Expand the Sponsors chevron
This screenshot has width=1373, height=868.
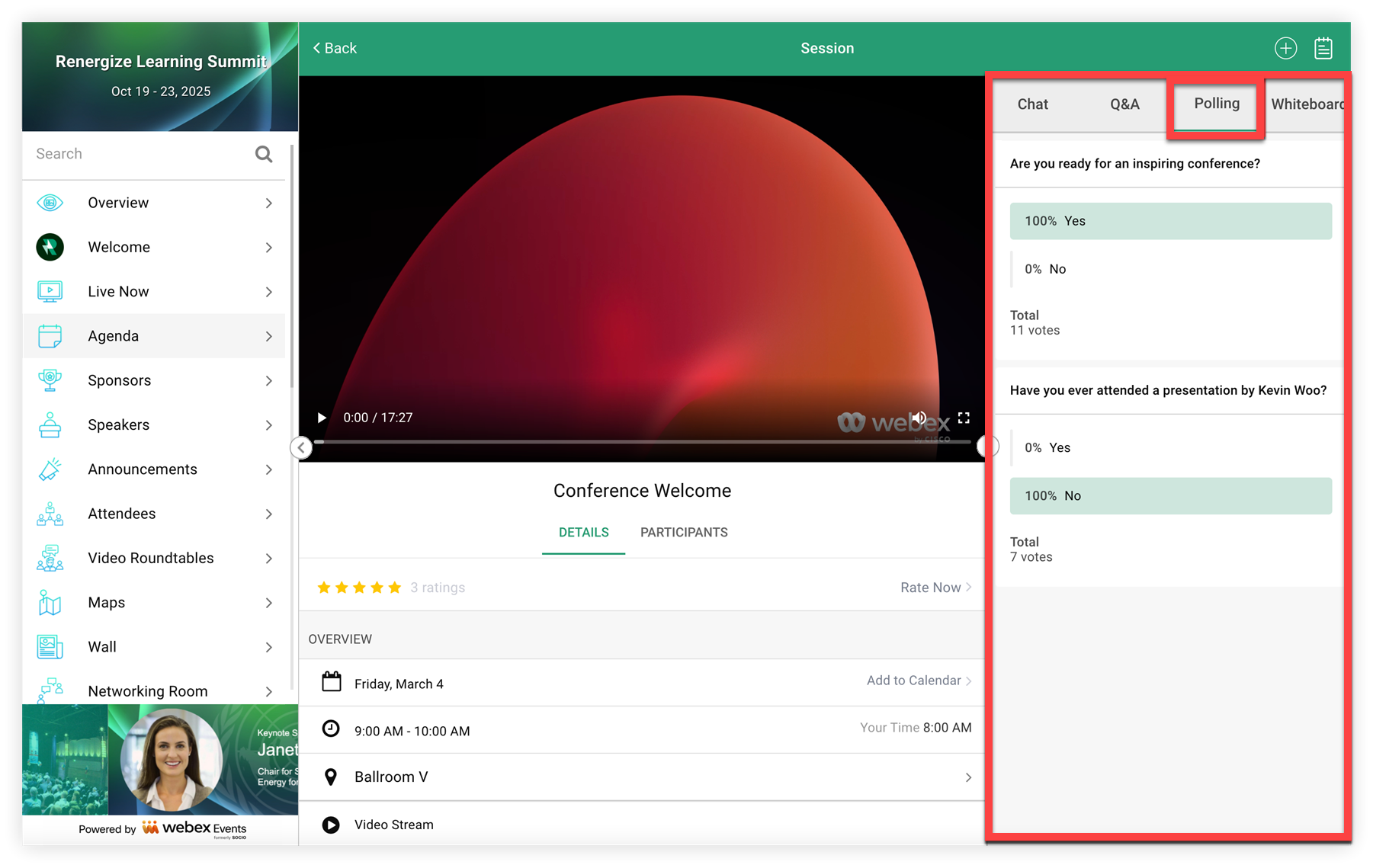(x=269, y=380)
